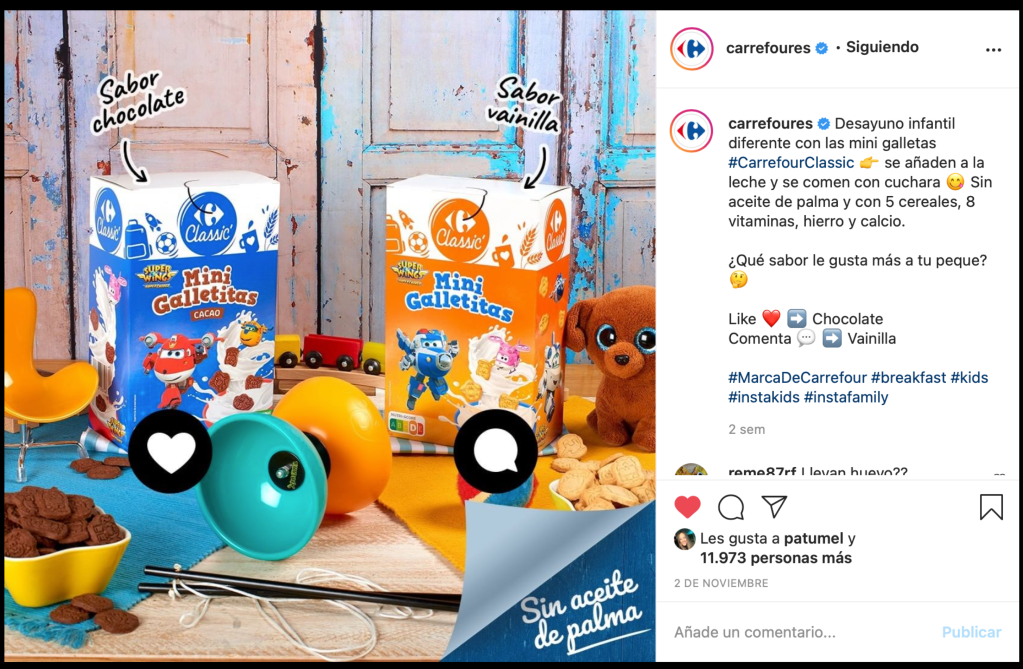Toggle the Siguiendo following status
This screenshot has width=1023, height=669.
pos(882,47)
